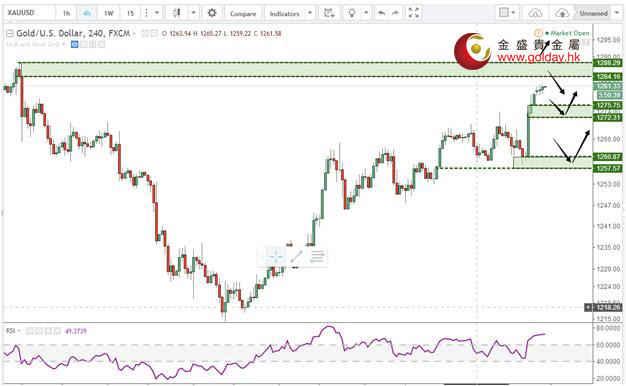The width and height of the screenshot is (626, 386).
Task: Toggle indicator visibility eye icon
Action: [x=75, y=44]
